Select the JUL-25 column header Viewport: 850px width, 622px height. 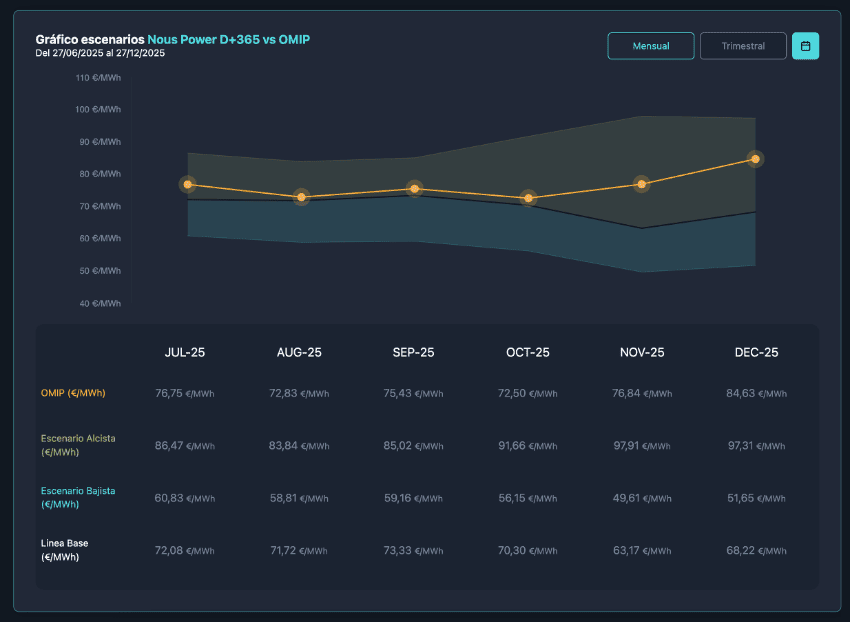[x=186, y=353]
